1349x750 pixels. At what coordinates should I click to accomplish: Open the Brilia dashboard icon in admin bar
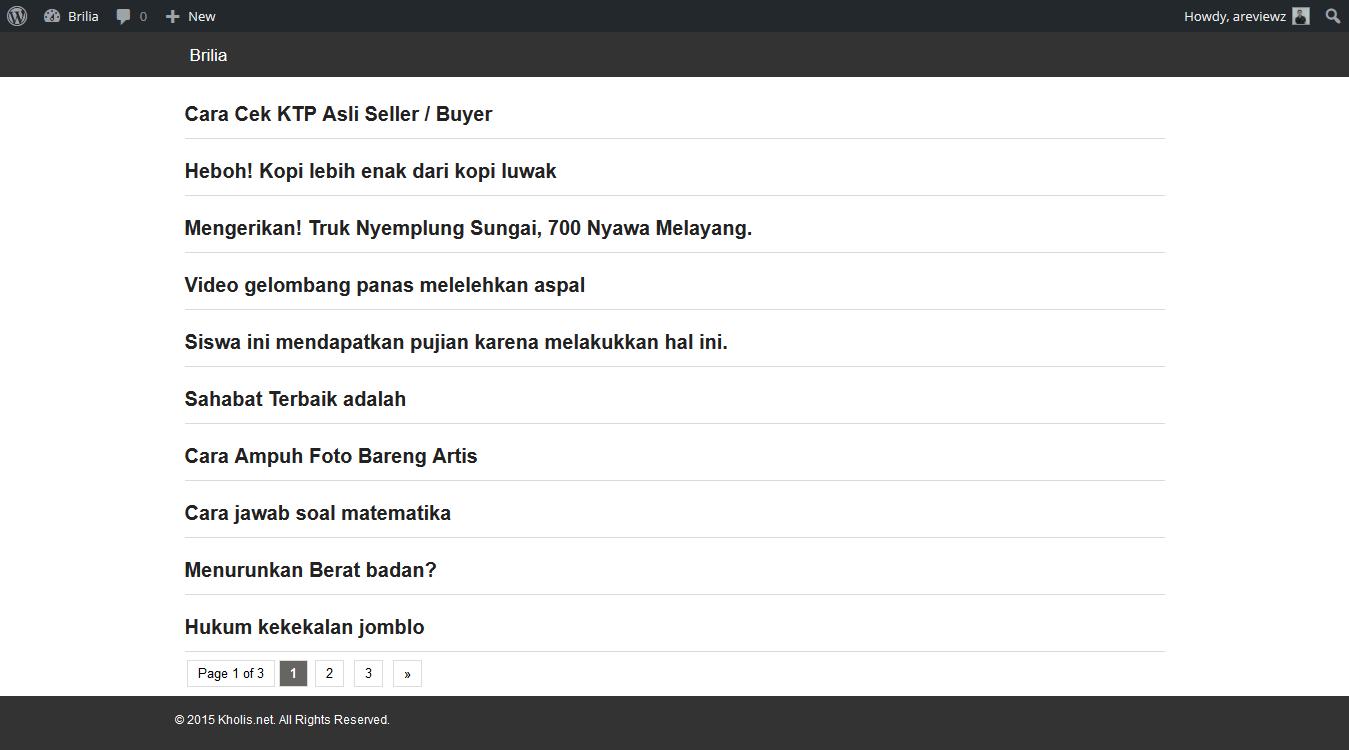click(x=52, y=16)
